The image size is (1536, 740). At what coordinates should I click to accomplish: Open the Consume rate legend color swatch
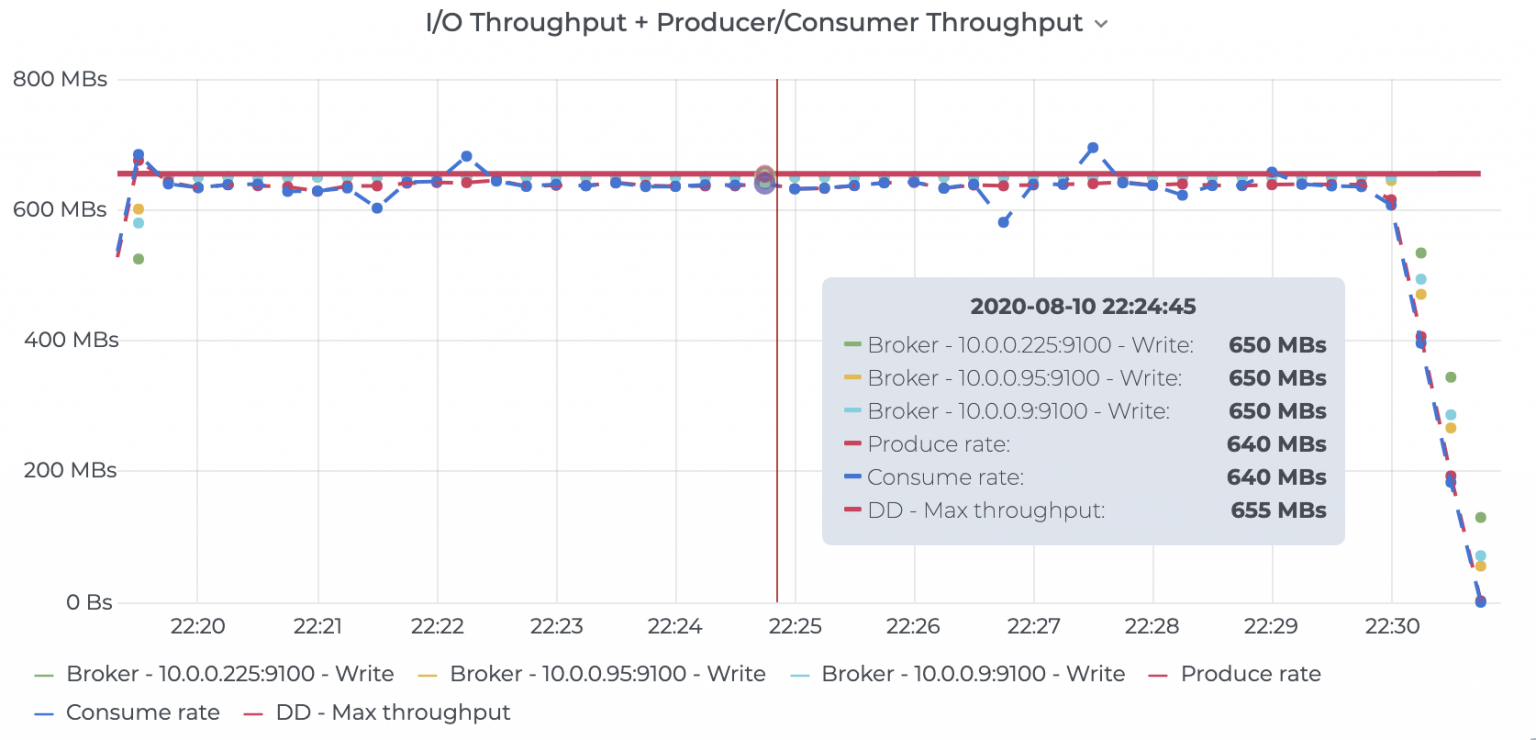41,713
